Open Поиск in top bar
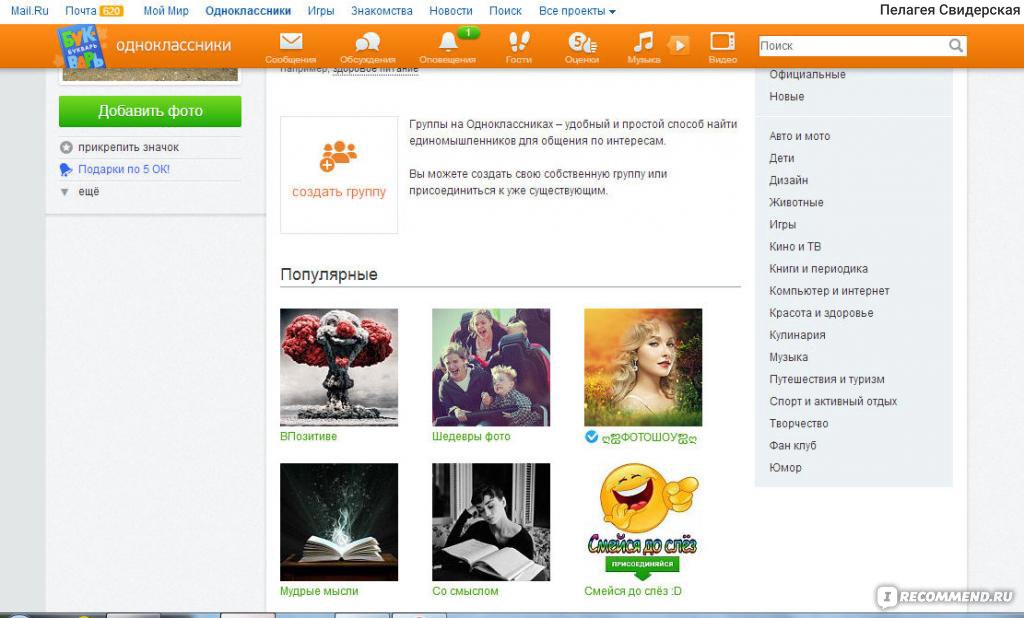Image resolution: width=1024 pixels, height=618 pixels. (x=505, y=11)
